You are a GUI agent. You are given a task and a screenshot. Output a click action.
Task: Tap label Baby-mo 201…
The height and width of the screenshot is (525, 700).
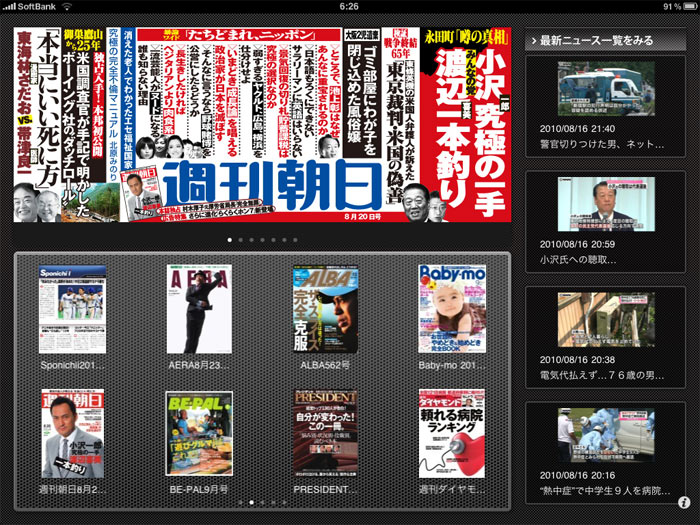pyautogui.click(x=452, y=365)
